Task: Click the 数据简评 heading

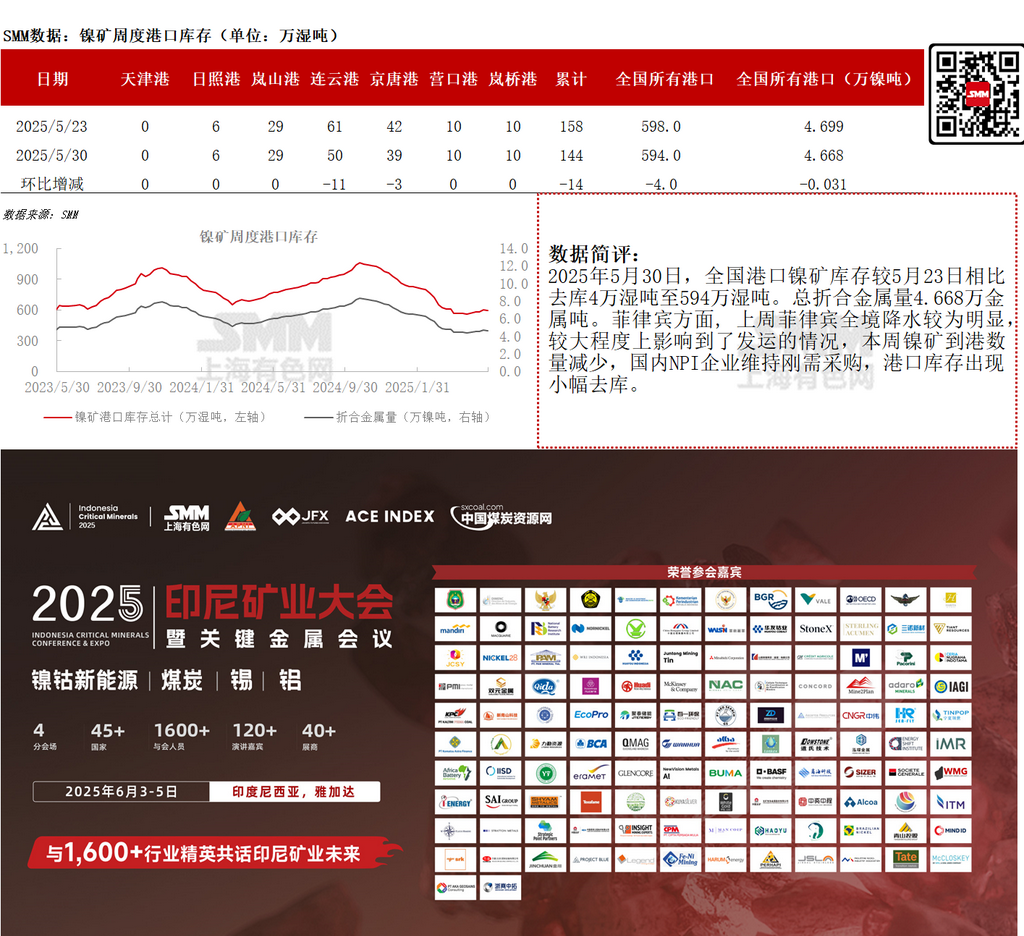Action: [x=594, y=253]
